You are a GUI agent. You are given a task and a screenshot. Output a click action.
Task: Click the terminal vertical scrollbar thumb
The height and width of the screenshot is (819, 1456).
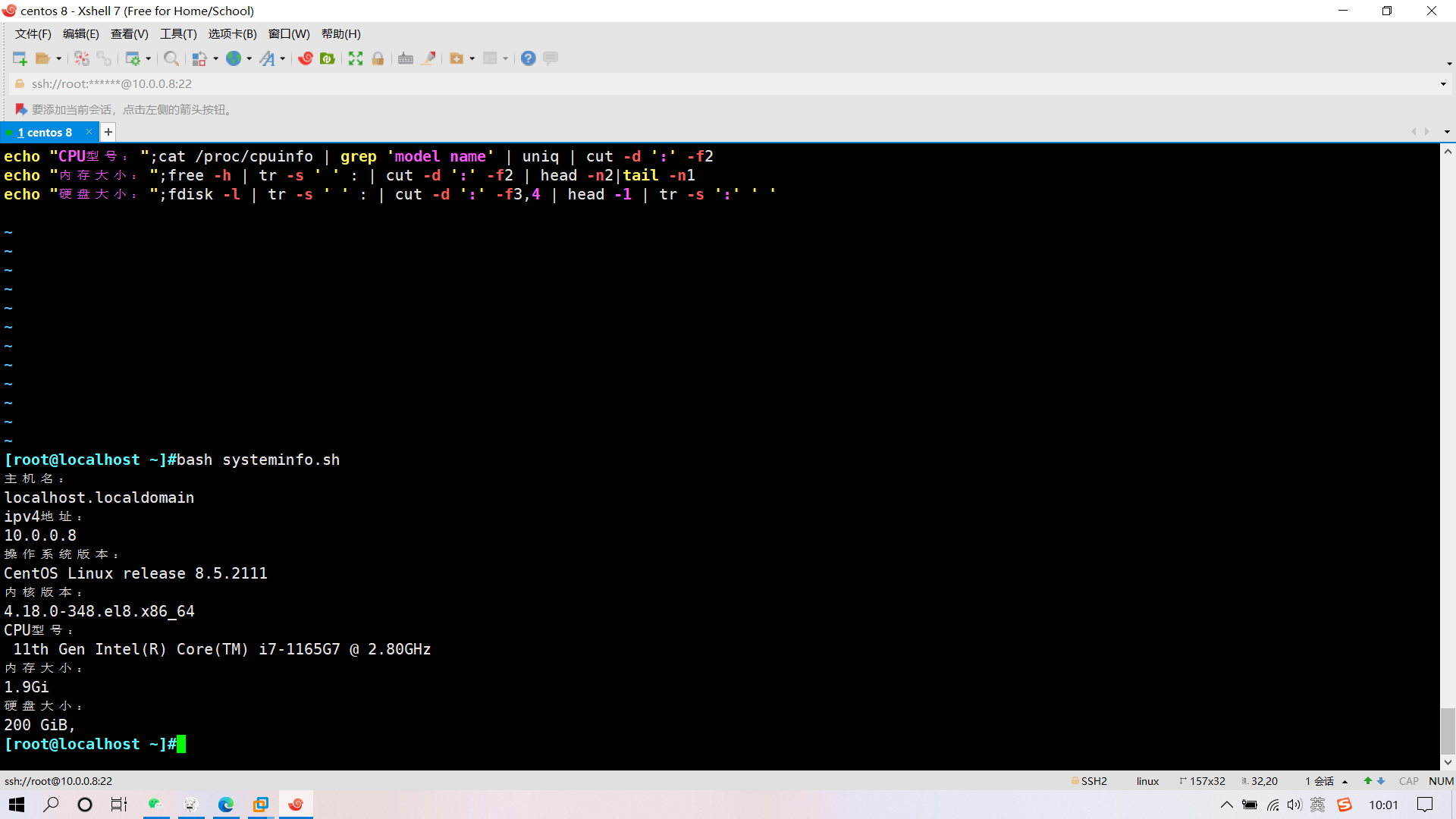[1448, 730]
